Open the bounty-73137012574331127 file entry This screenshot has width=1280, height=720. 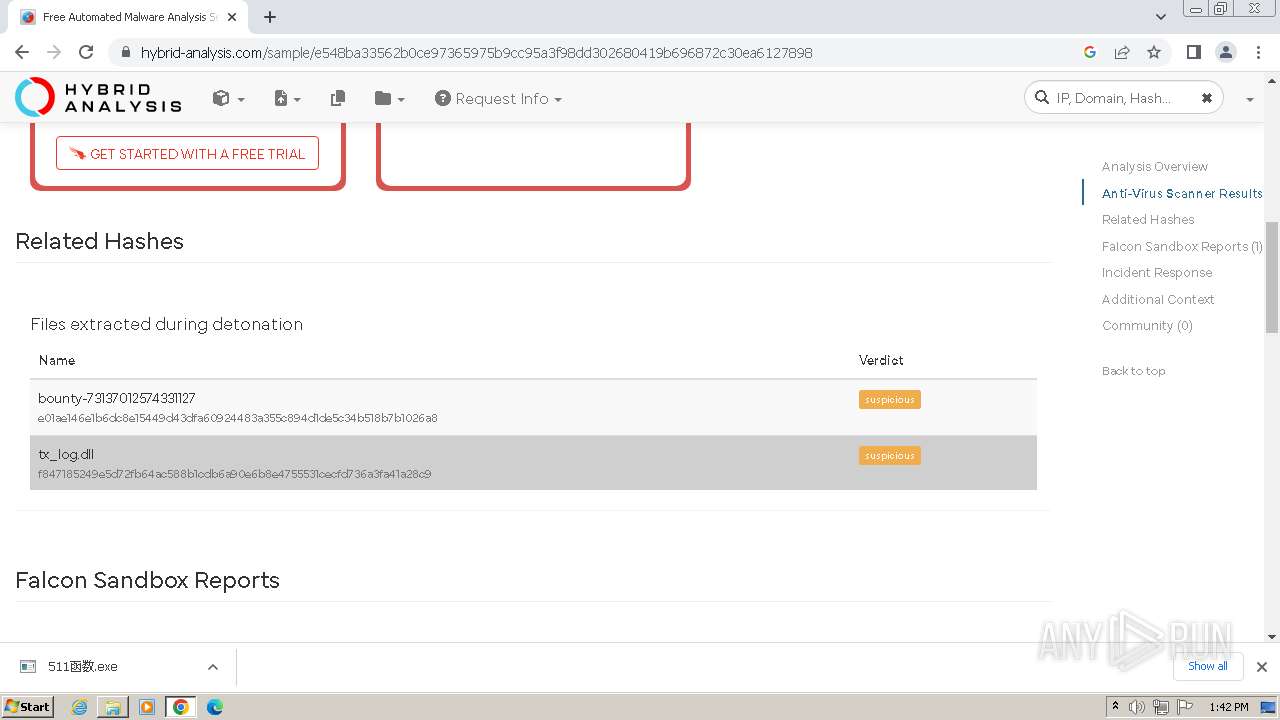(117, 398)
